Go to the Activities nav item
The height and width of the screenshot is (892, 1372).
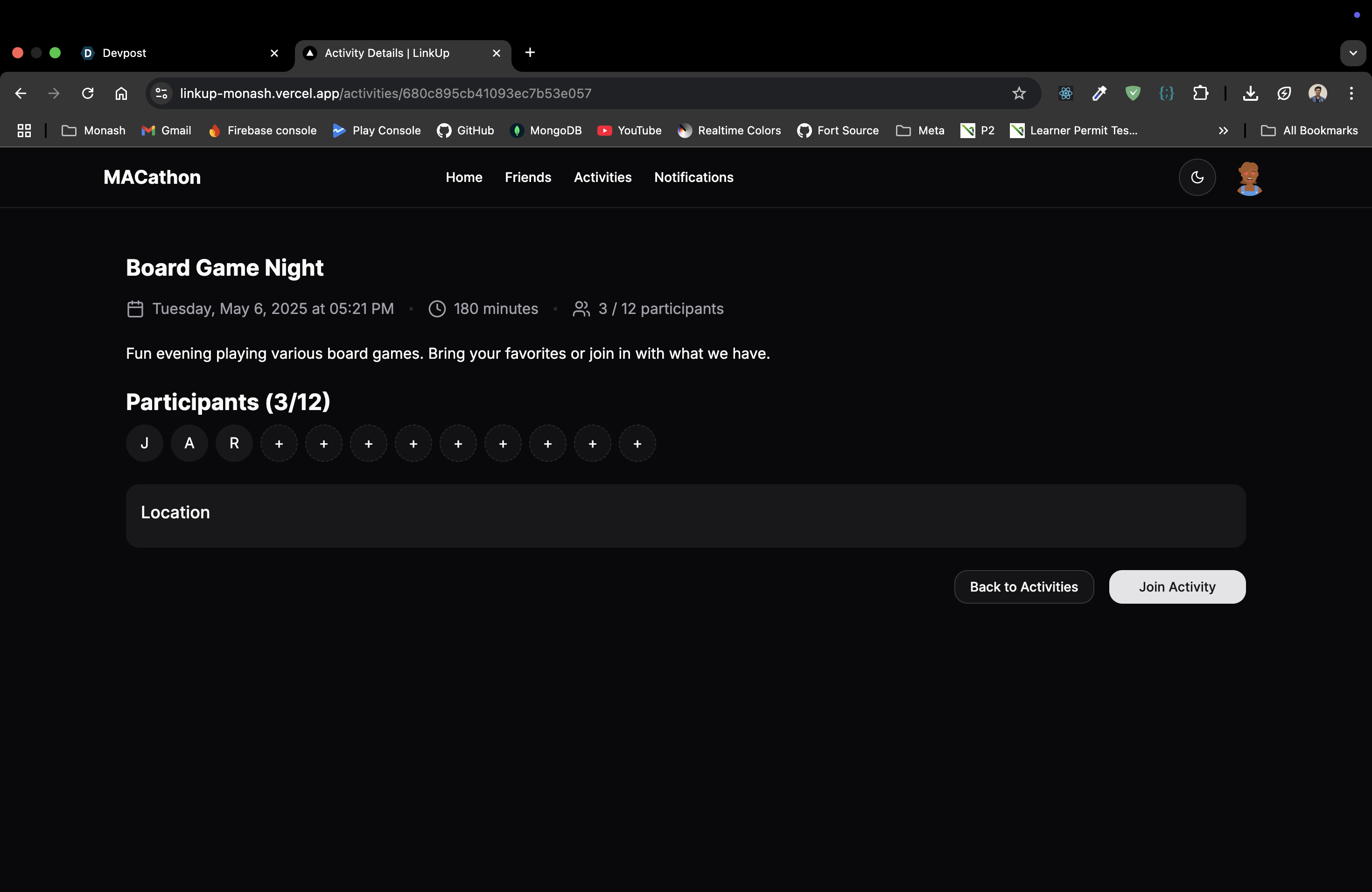pos(602,177)
